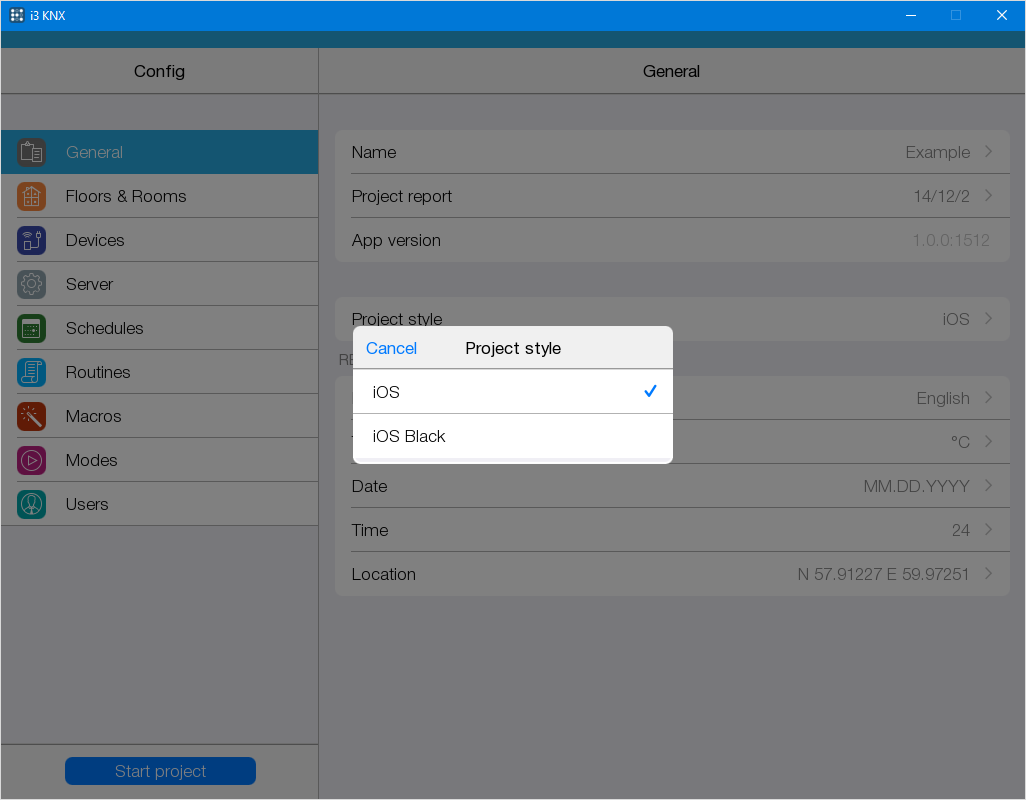Viewport: 1026px width, 800px height.
Task: Click the Modes play icon
Action: click(x=31, y=460)
